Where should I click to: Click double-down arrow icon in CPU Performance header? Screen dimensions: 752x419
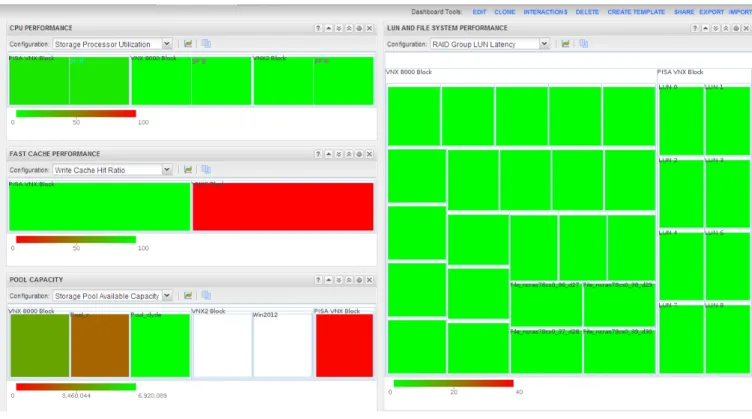[339, 28]
